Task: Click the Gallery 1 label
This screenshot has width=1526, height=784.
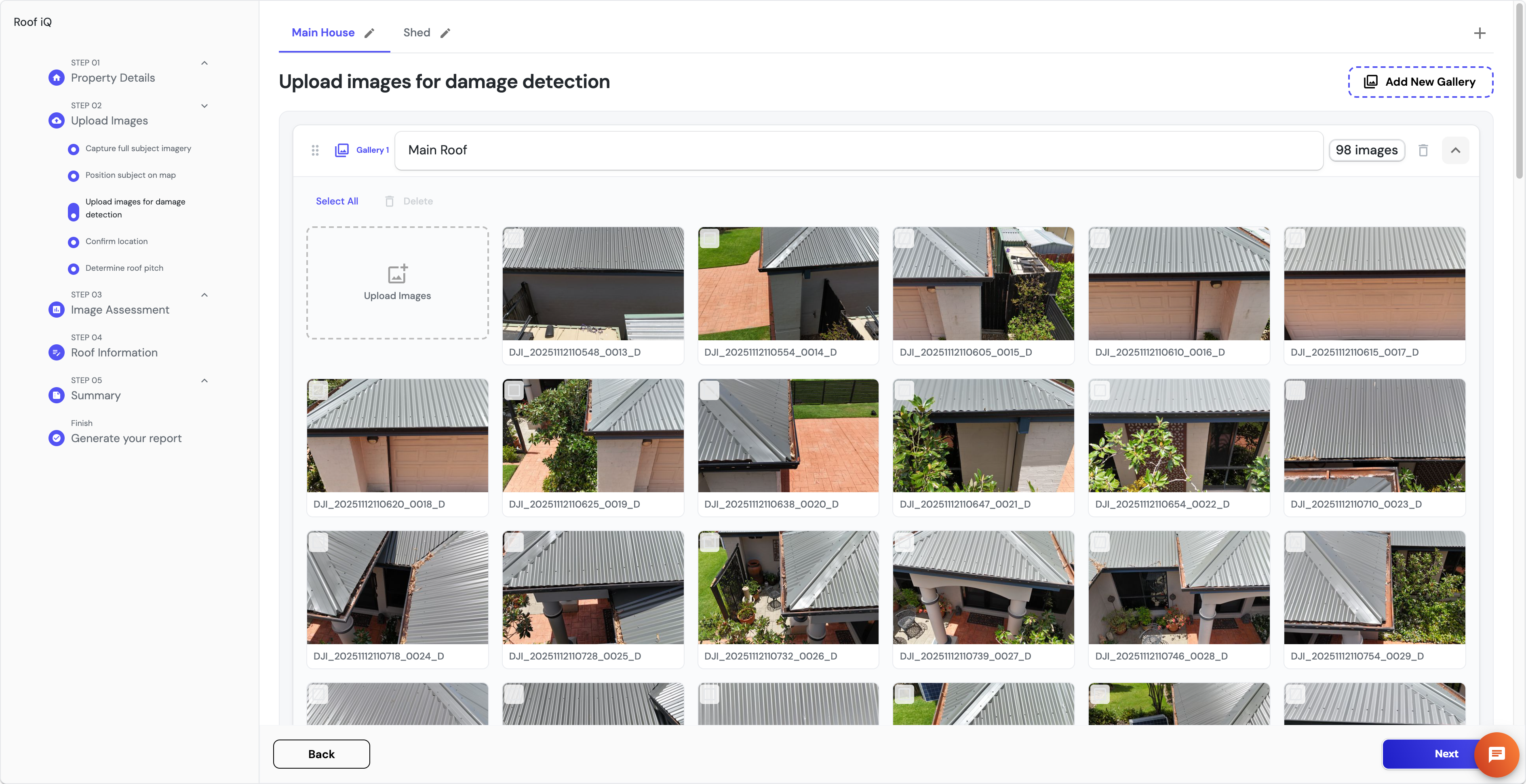Action: pyautogui.click(x=373, y=150)
